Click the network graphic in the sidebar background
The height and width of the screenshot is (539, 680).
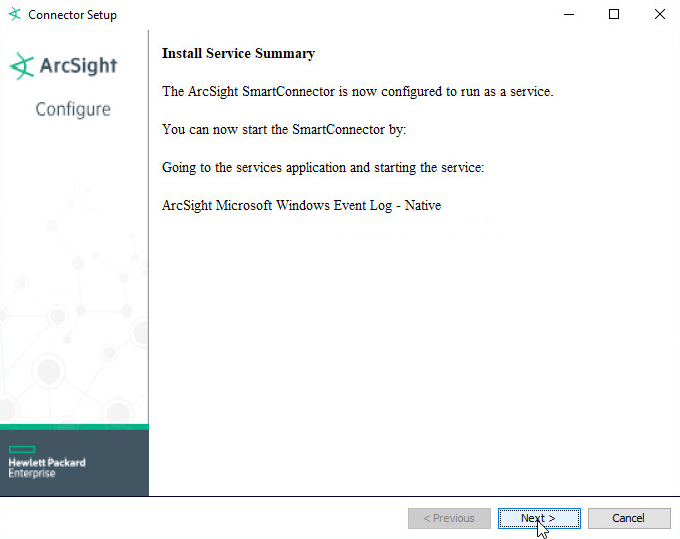coord(74,304)
